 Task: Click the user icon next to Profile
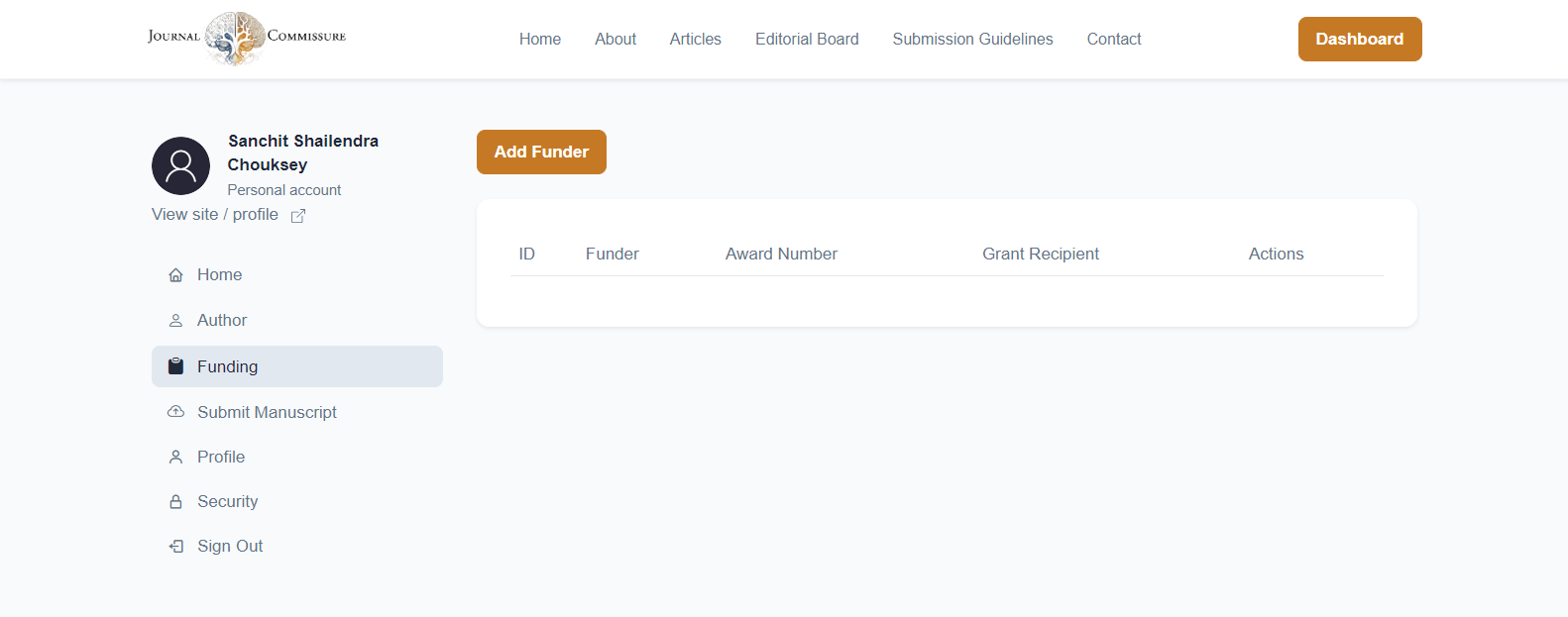point(175,458)
